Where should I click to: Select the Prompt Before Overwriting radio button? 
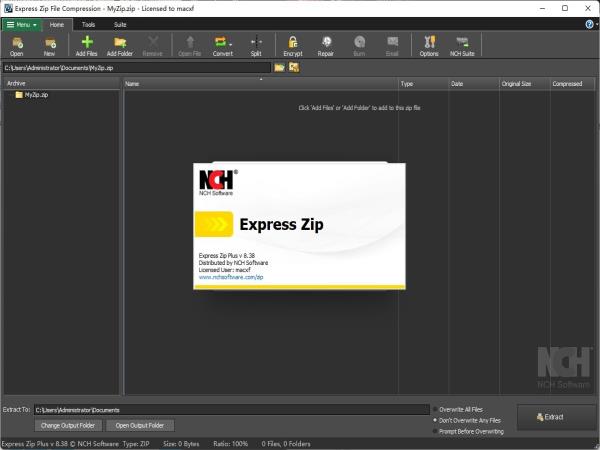435,431
